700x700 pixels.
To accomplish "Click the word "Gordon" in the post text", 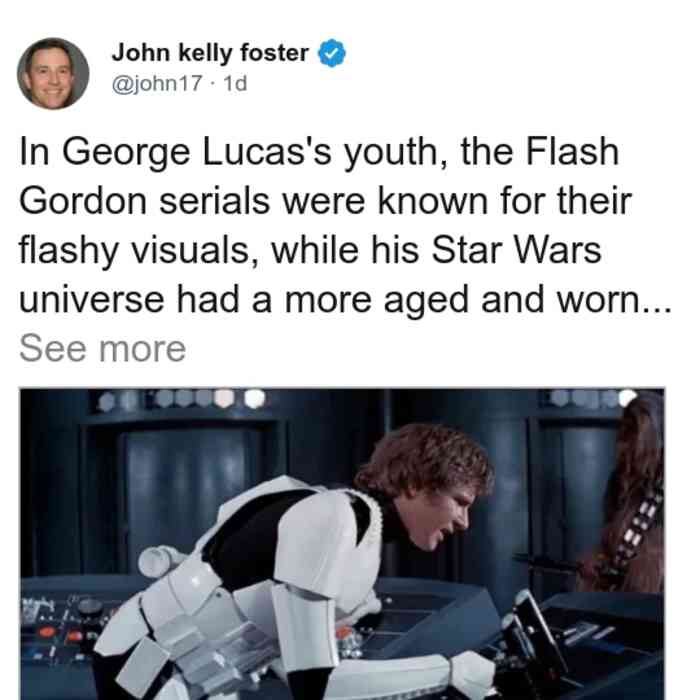I will 83,201.
